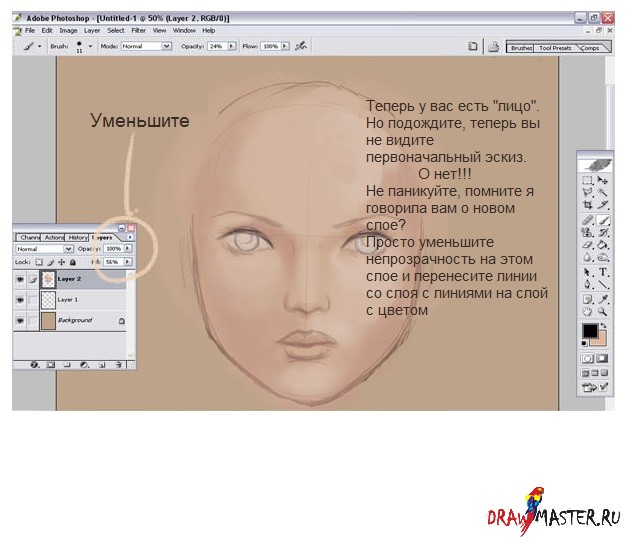The width and height of the screenshot is (628, 544).
Task: Select the Crop tool
Action: point(587,205)
